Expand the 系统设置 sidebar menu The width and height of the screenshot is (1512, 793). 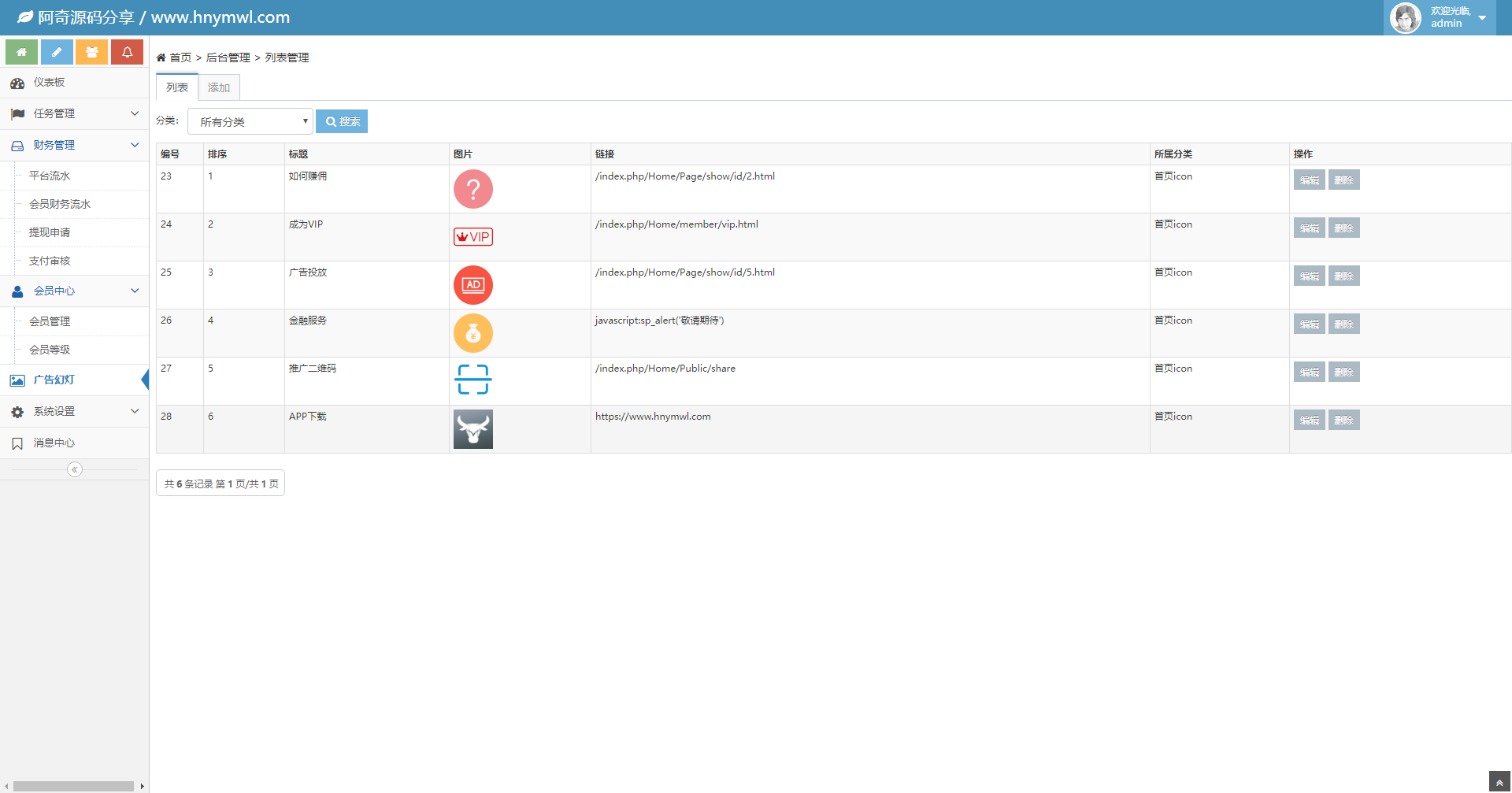pyautogui.click(x=74, y=412)
